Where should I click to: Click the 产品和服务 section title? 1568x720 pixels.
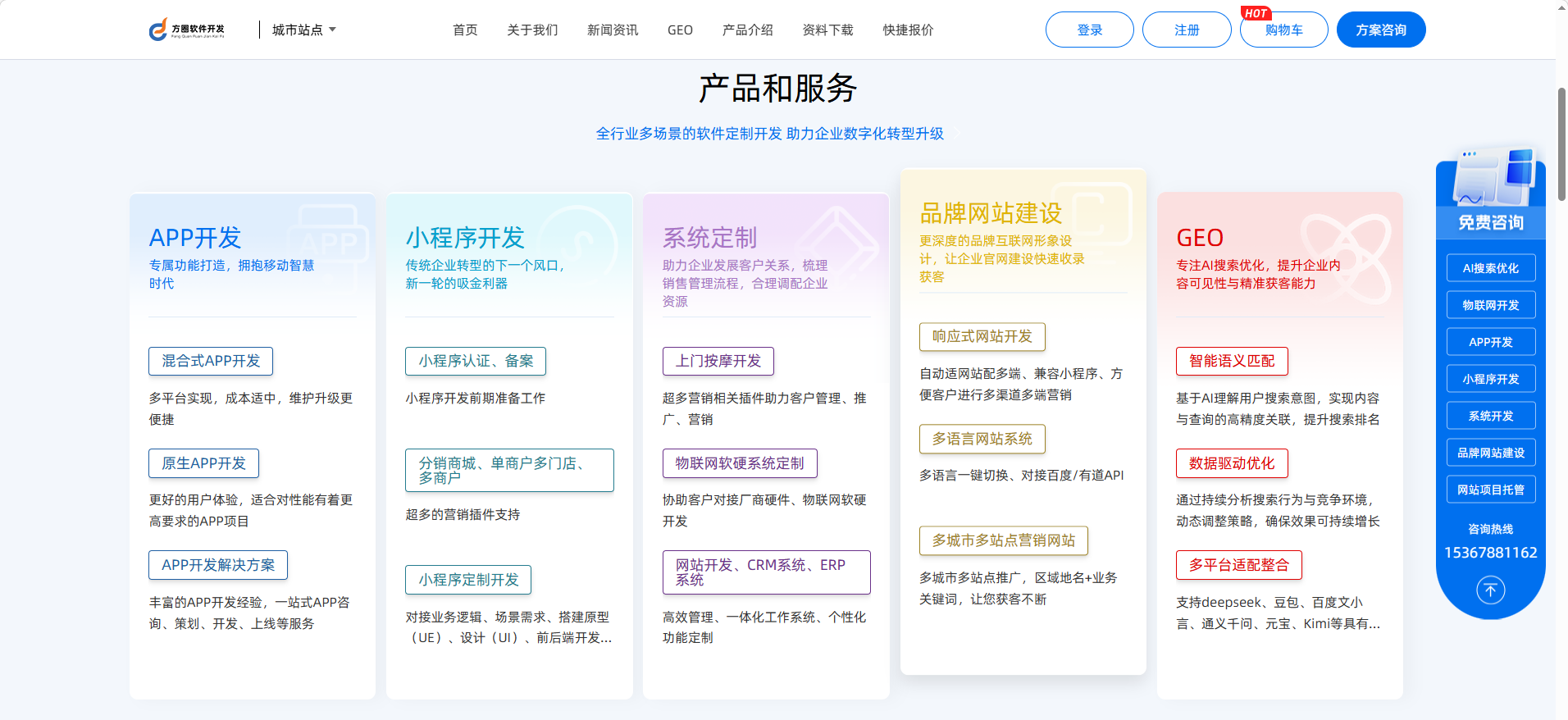pos(777,89)
